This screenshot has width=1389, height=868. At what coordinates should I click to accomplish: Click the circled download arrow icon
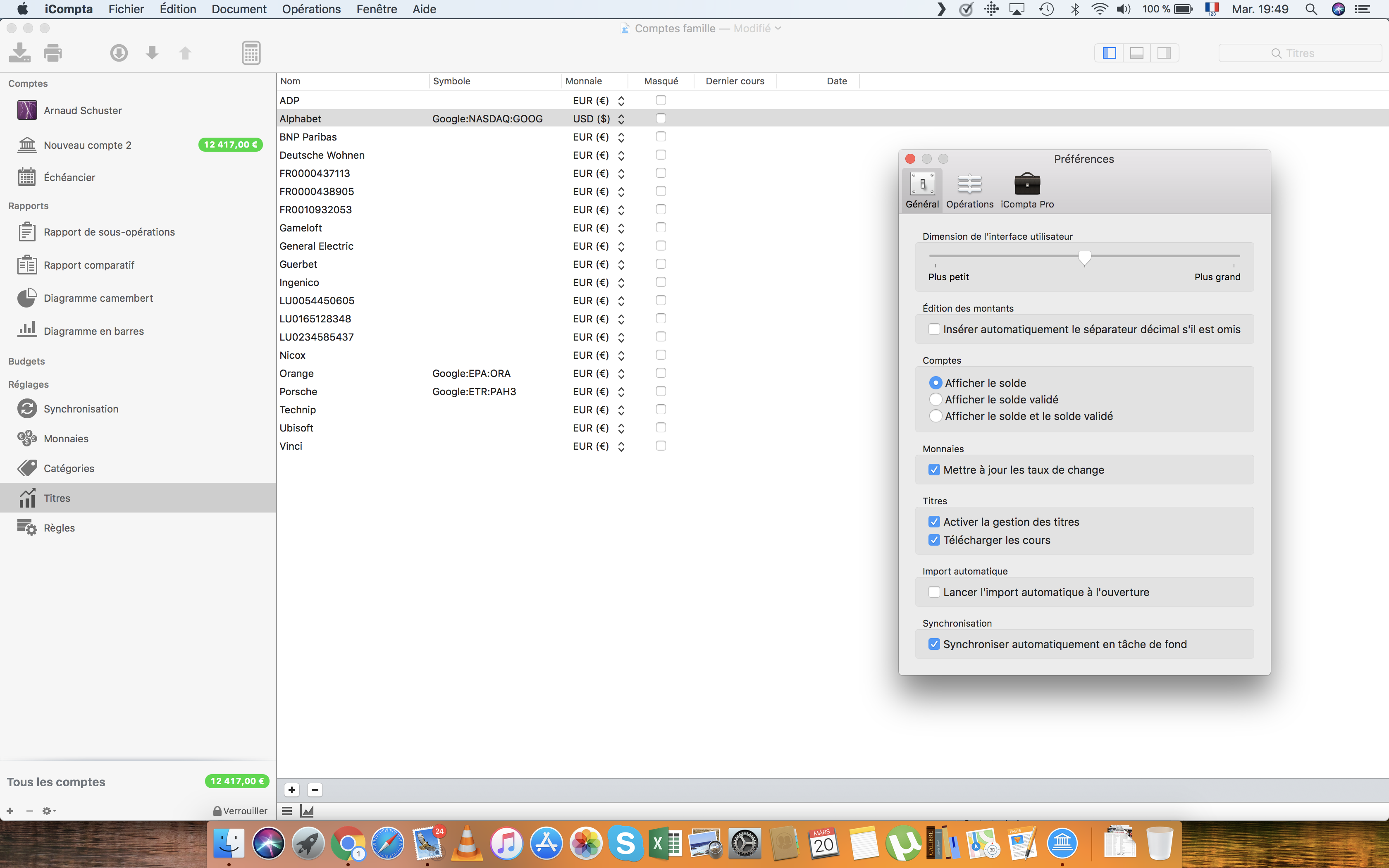coord(119,53)
